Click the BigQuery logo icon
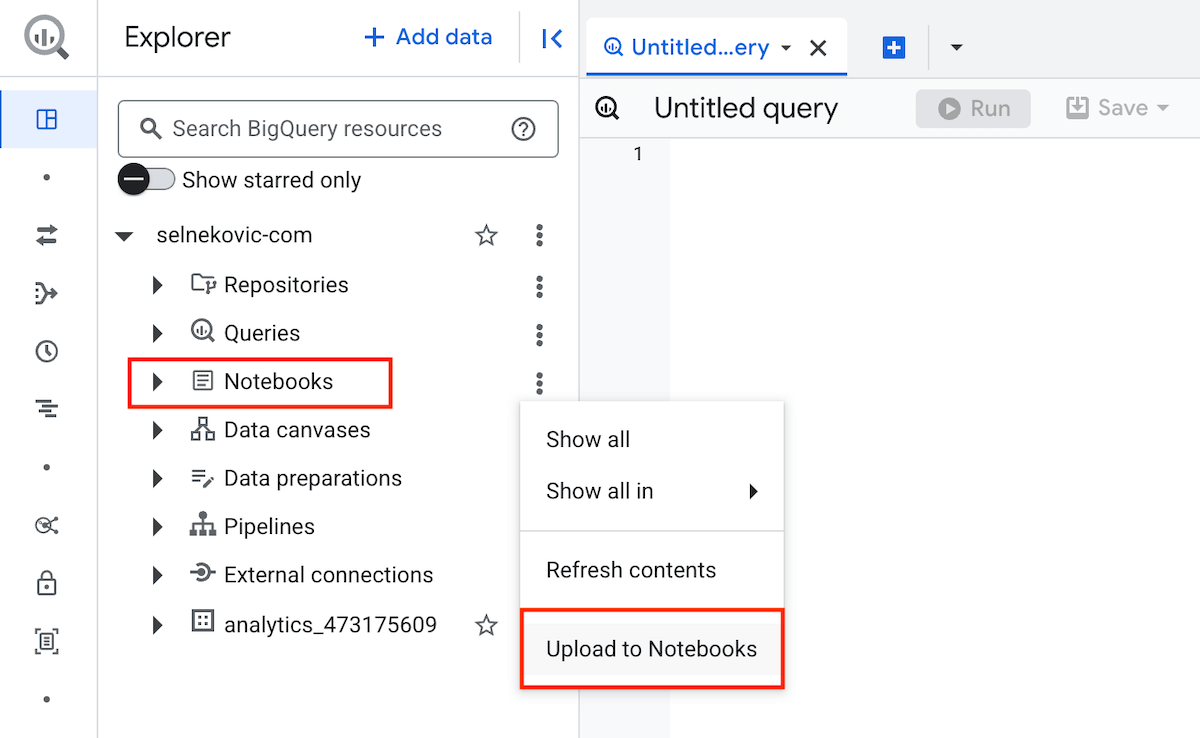Viewport: 1200px width, 738px height. 48,38
